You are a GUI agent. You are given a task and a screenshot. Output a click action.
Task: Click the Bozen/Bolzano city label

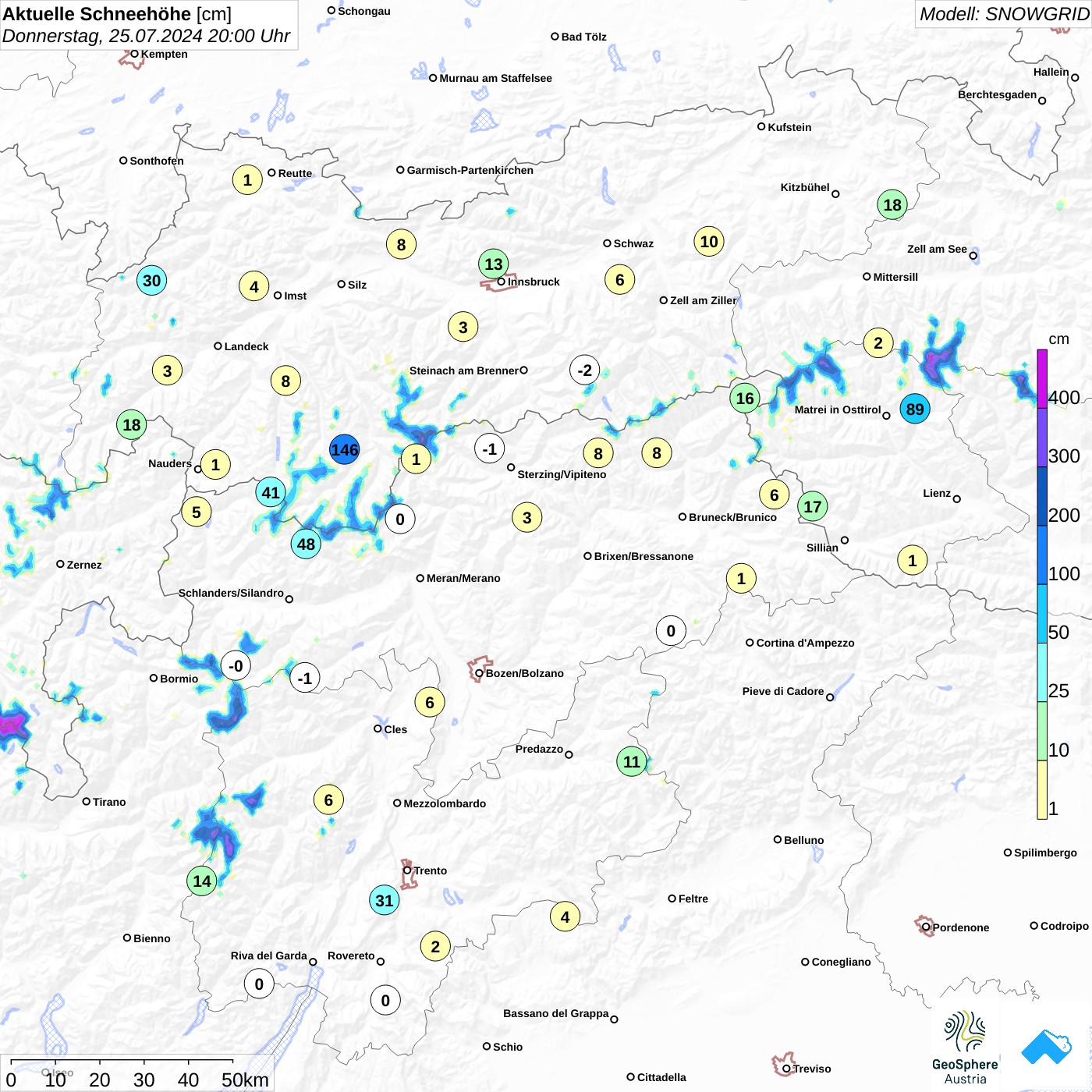[525, 673]
